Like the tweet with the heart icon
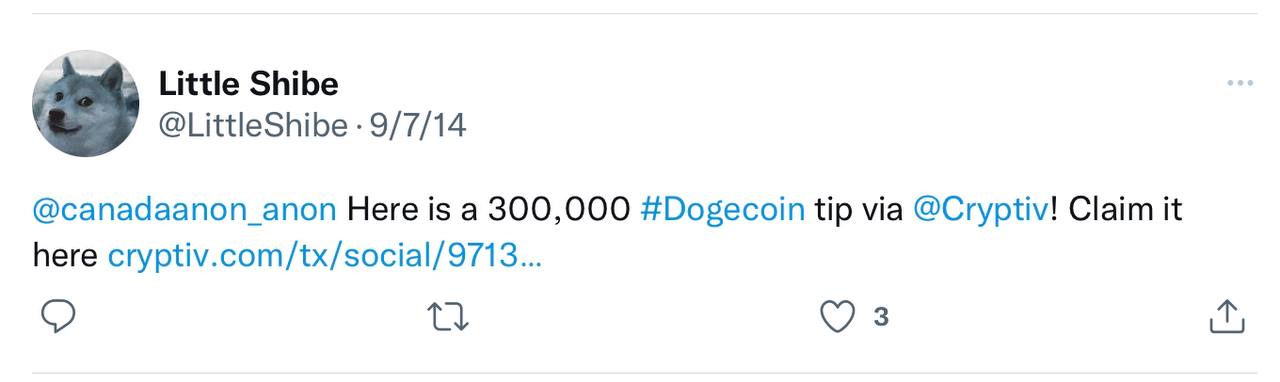Image resolution: width=1280 pixels, height=382 pixels. click(838, 317)
